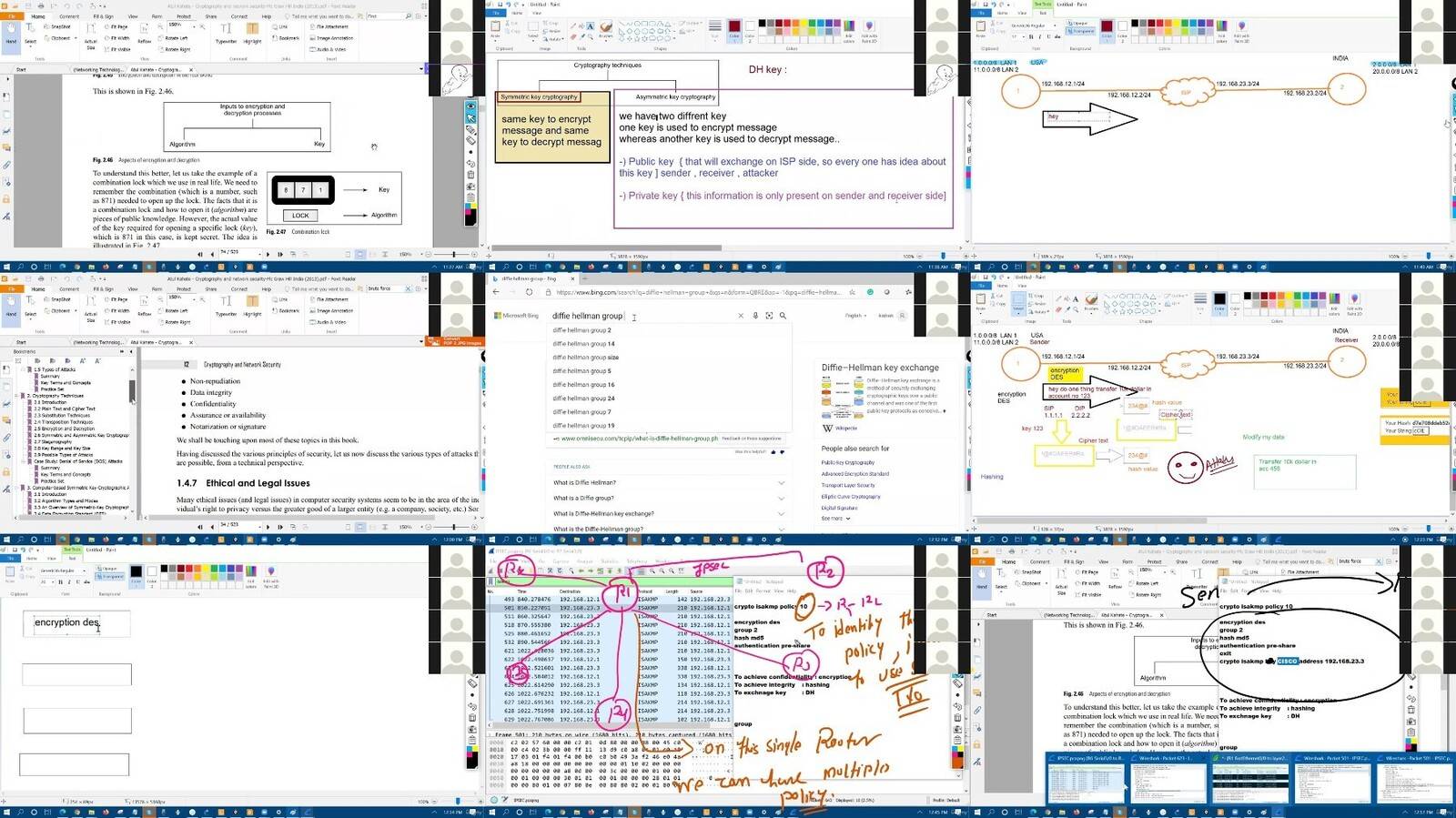This screenshot has width=1456, height=818.
Task: Click SnapShot in the combination-lock PDF reader ribbon
Action: click(59, 26)
